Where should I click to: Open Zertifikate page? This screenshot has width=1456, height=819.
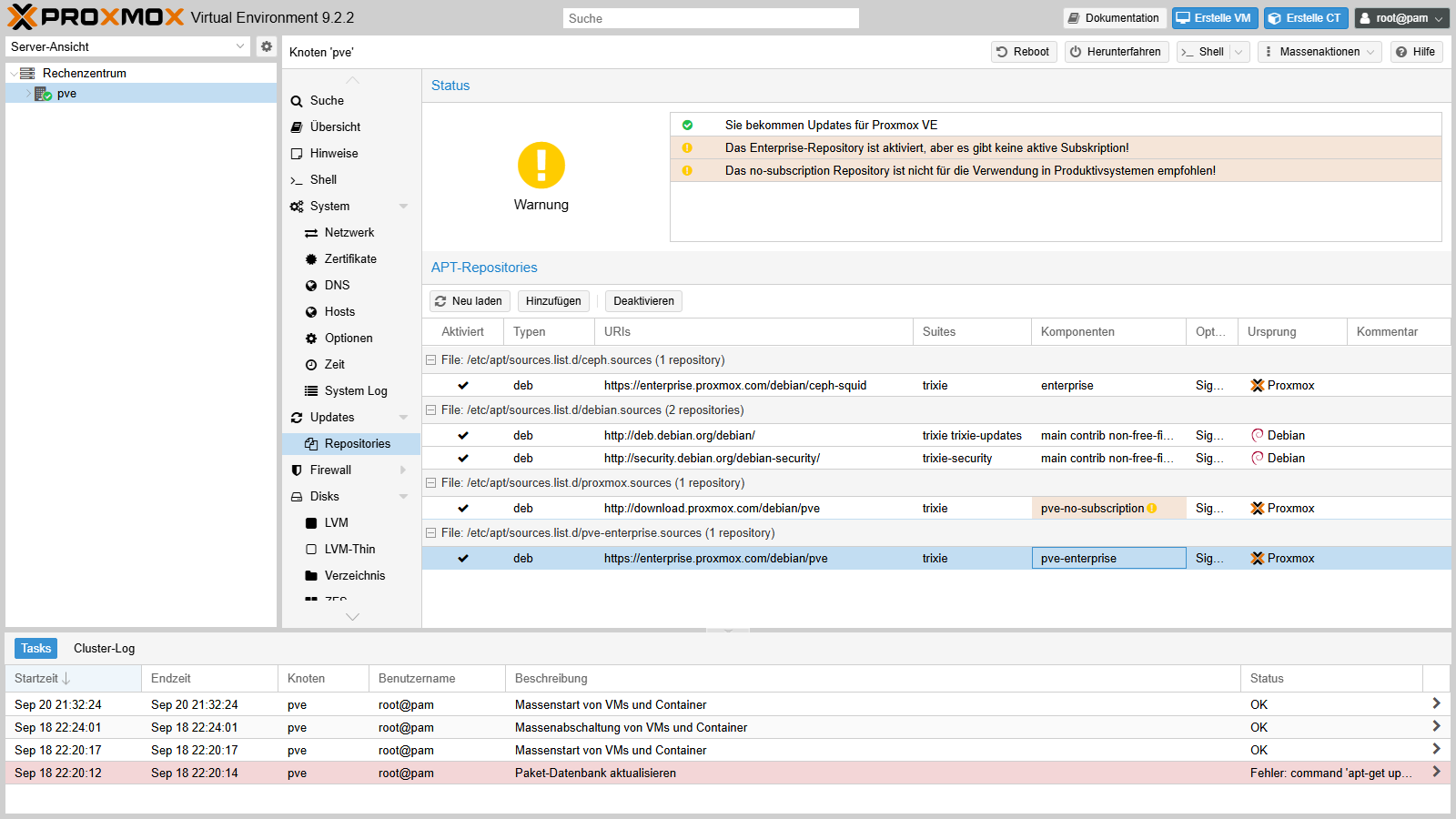pos(350,259)
